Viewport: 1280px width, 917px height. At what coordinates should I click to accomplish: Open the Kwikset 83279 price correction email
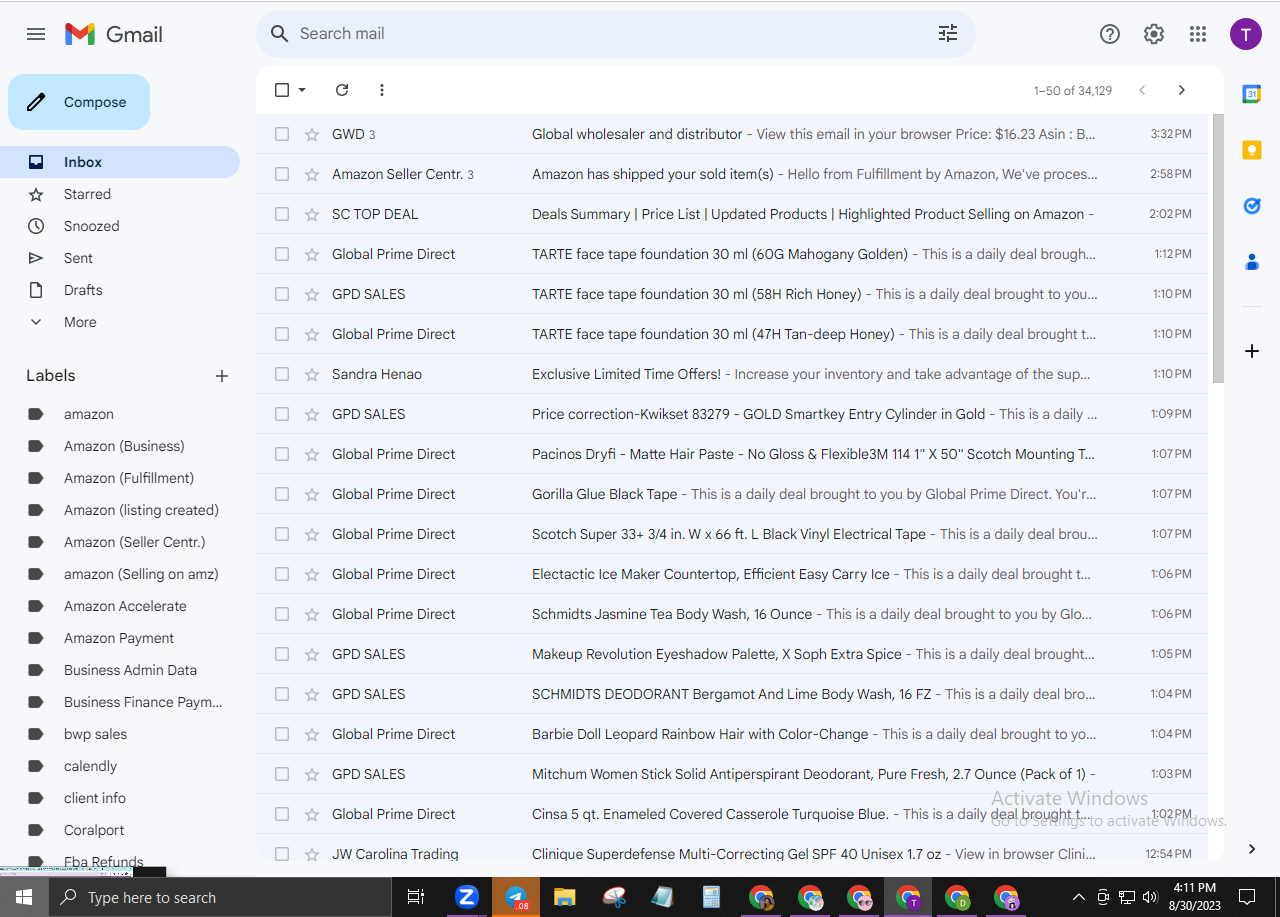(732, 414)
